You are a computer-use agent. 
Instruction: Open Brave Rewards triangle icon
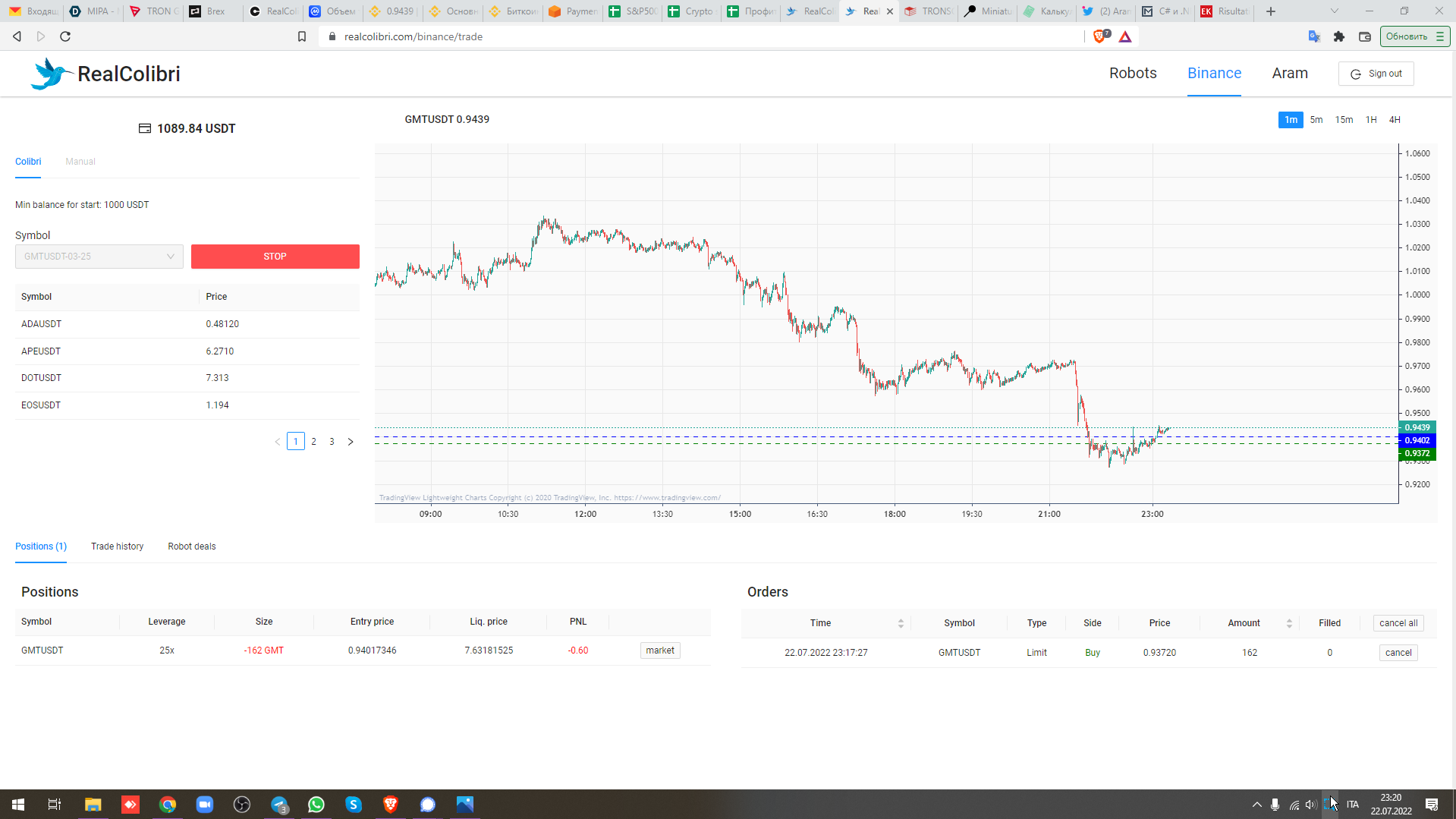click(1125, 36)
